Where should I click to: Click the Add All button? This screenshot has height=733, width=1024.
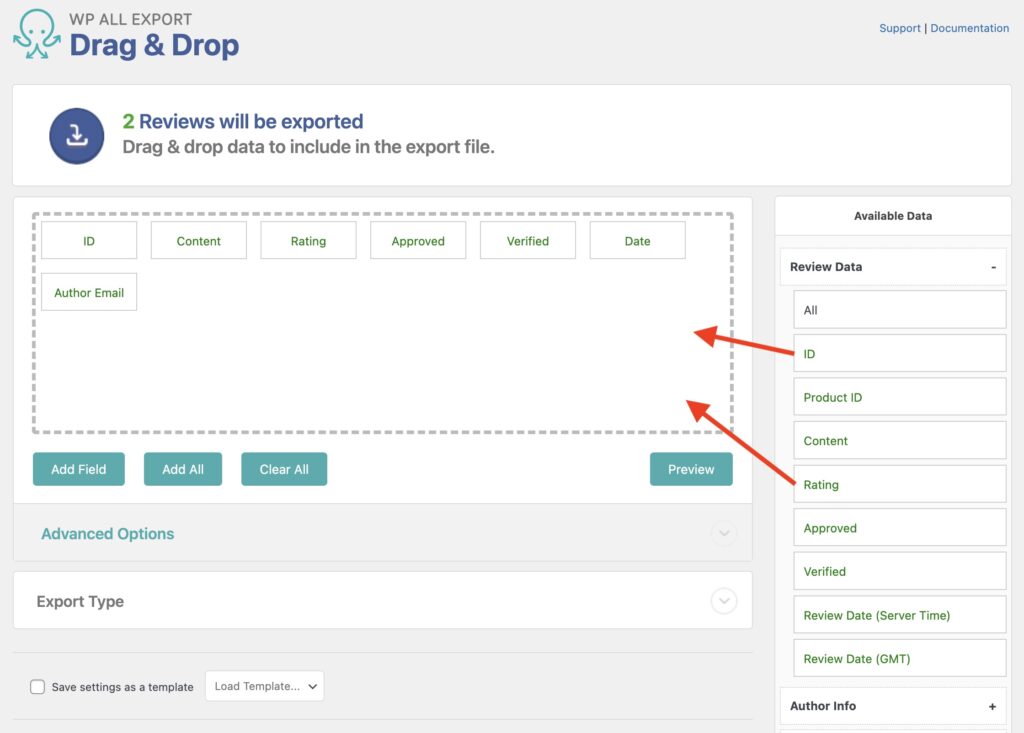tap(182, 469)
